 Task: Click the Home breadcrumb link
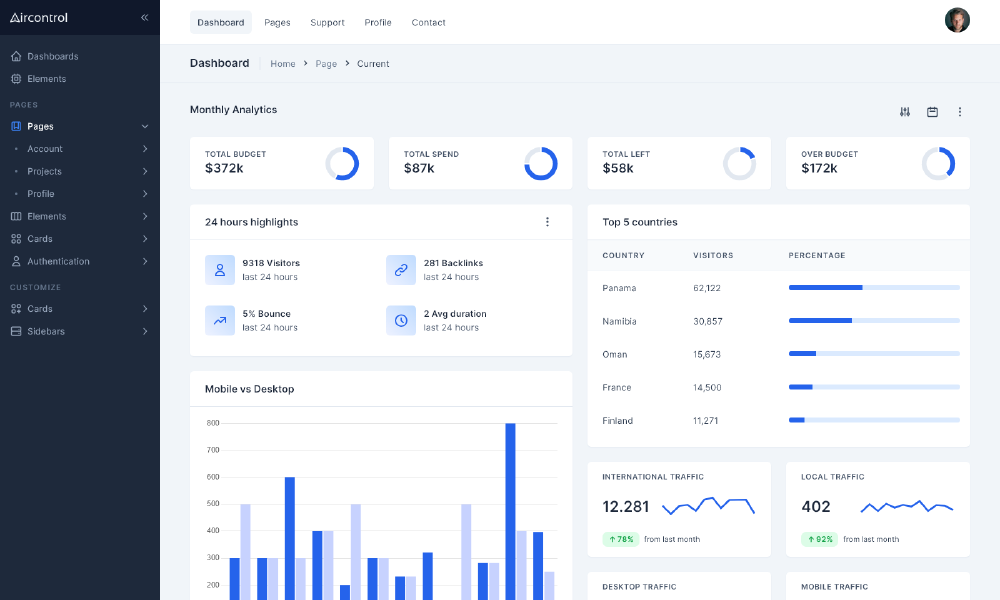pos(283,63)
